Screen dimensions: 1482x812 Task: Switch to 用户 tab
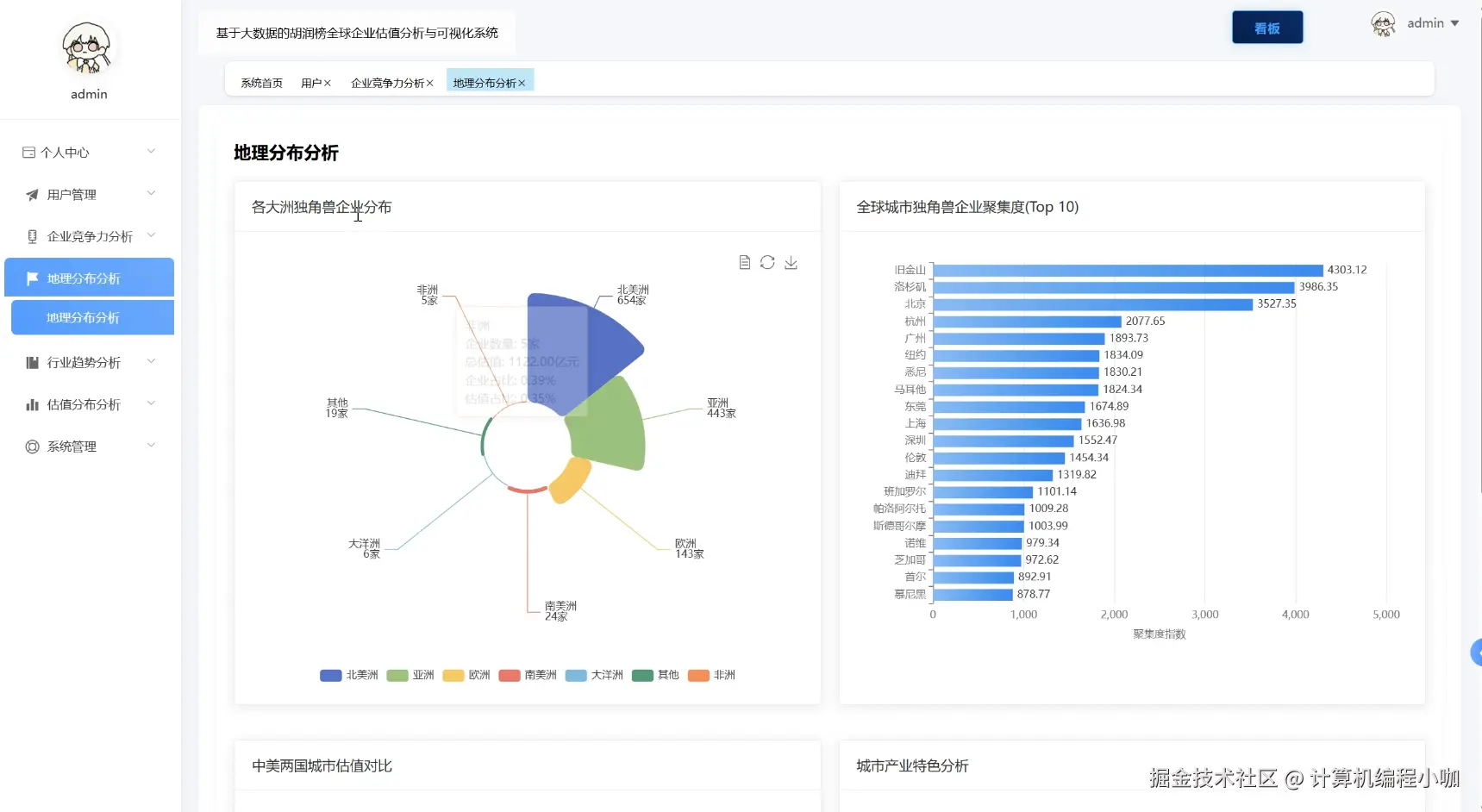pos(310,84)
